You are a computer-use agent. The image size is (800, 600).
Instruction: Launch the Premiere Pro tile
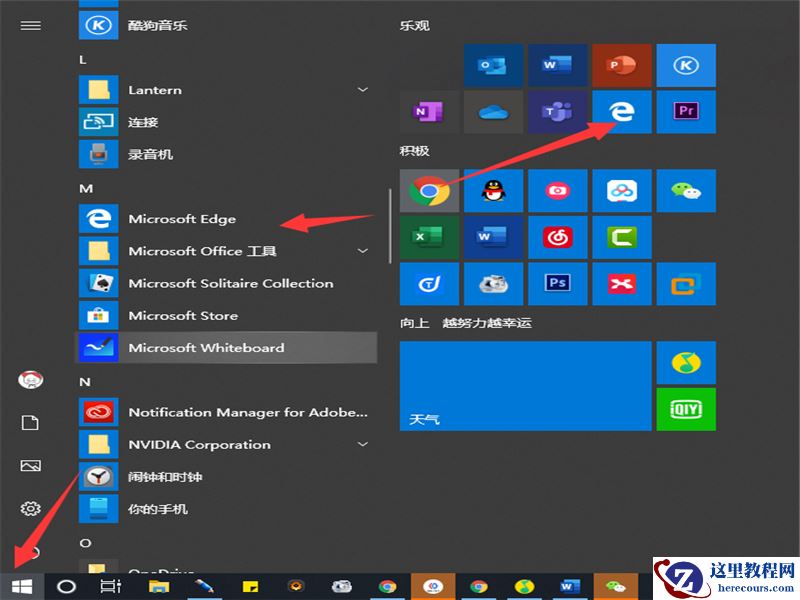[x=686, y=112]
